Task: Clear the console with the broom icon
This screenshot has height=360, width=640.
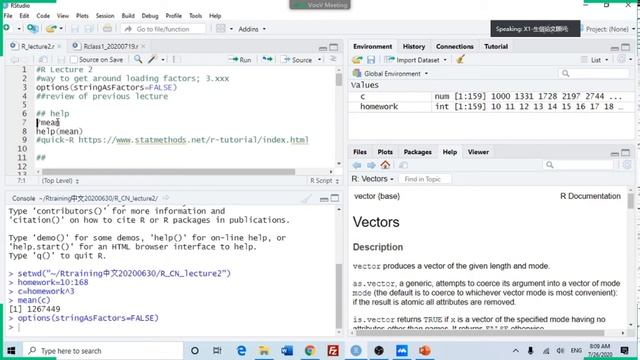Action: coord(307,198)
